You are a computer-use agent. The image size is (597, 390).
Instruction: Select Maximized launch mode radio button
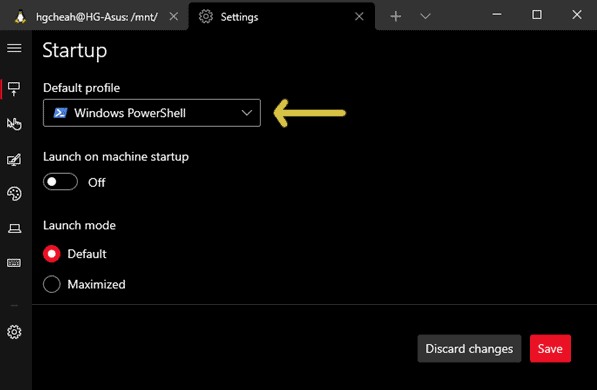click(x=52, y=284)
